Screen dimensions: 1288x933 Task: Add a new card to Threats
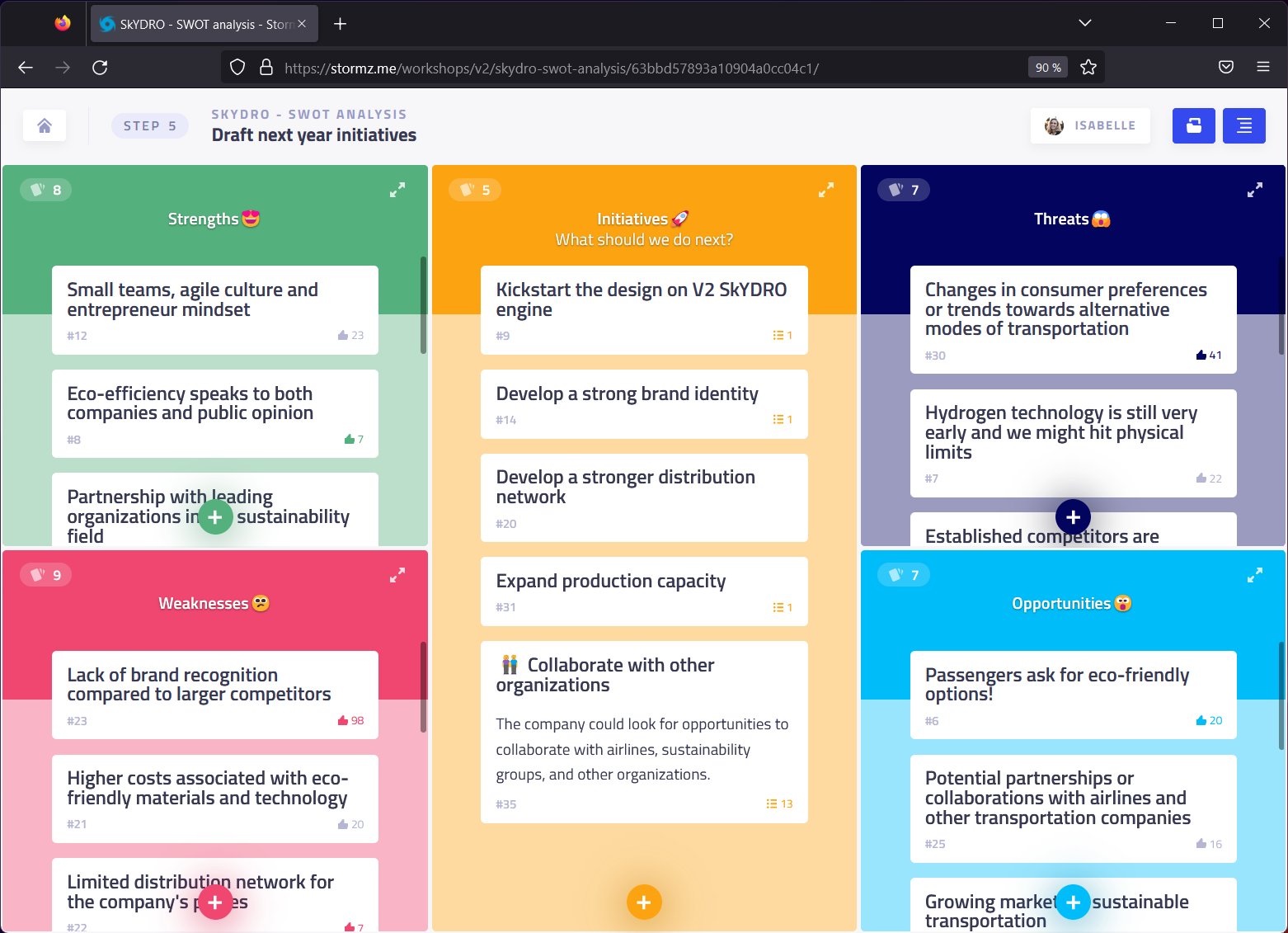click(x=1073, y=517)
